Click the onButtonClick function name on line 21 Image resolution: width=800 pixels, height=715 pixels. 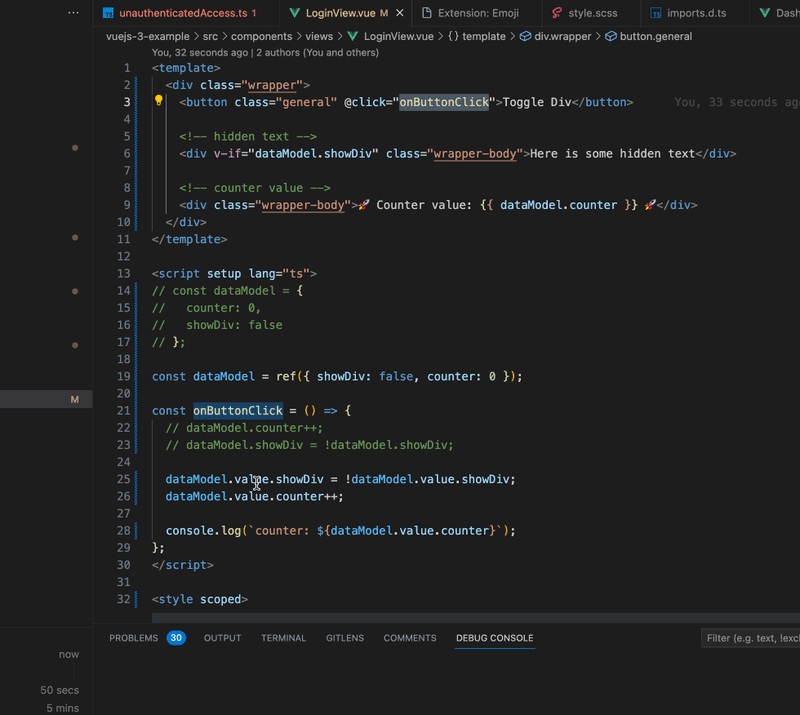(238, 411)
